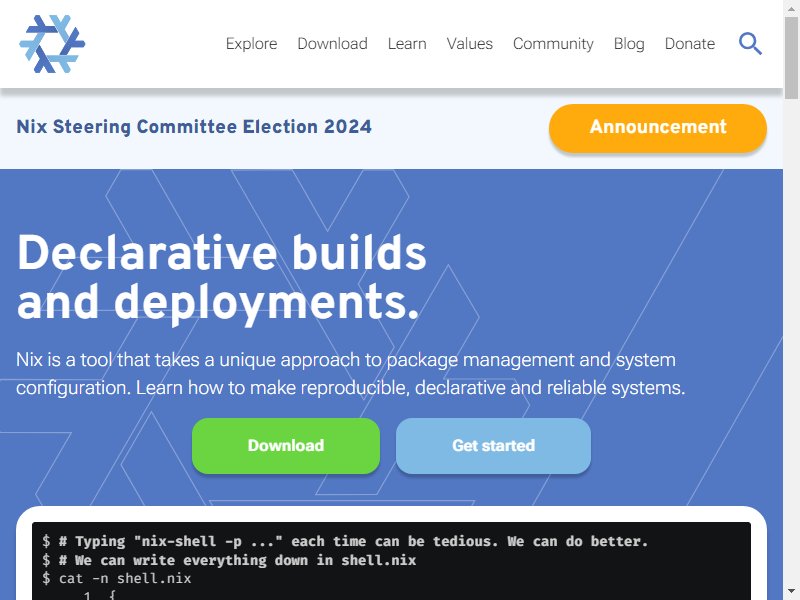Open the Learn navigation item
Image resolution: width=800 pixels, height=600 pixels.
[407, 44]
